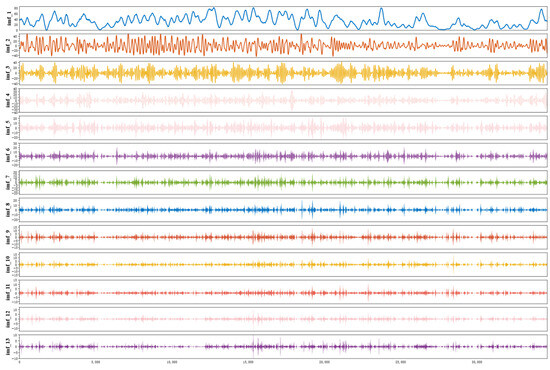Click the imf_3 axis label
This screenshot has width=550, height=370.
pos(9,73)
